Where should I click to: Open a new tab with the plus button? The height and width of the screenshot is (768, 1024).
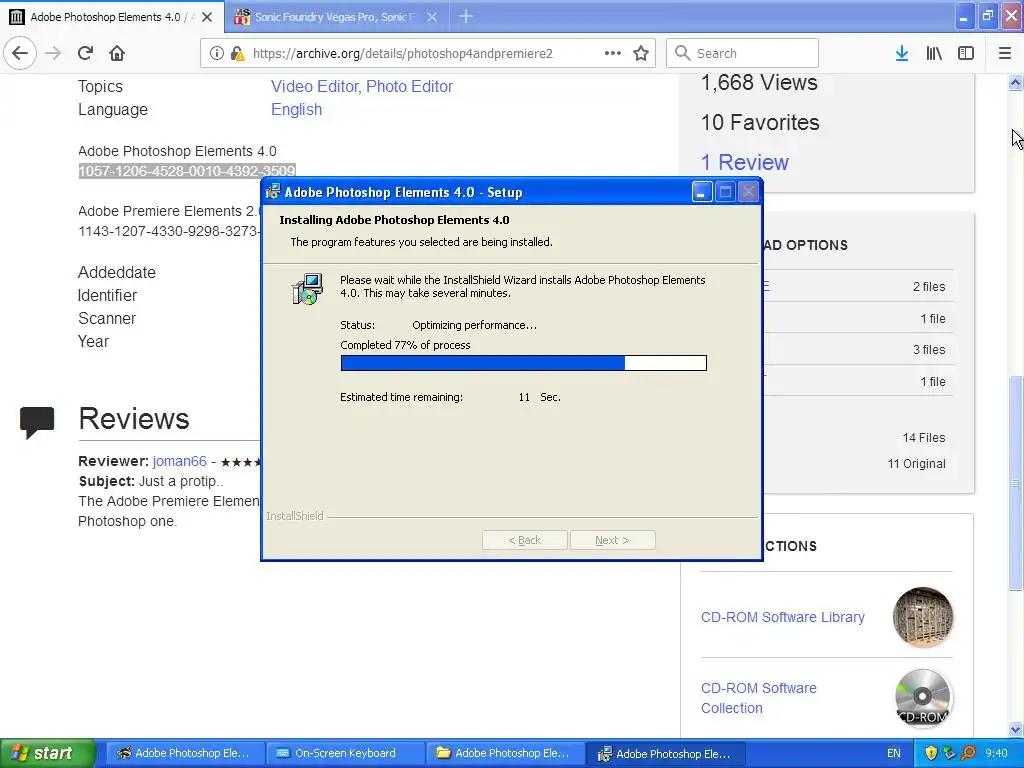pyautogui.click(x=466, y=16)
